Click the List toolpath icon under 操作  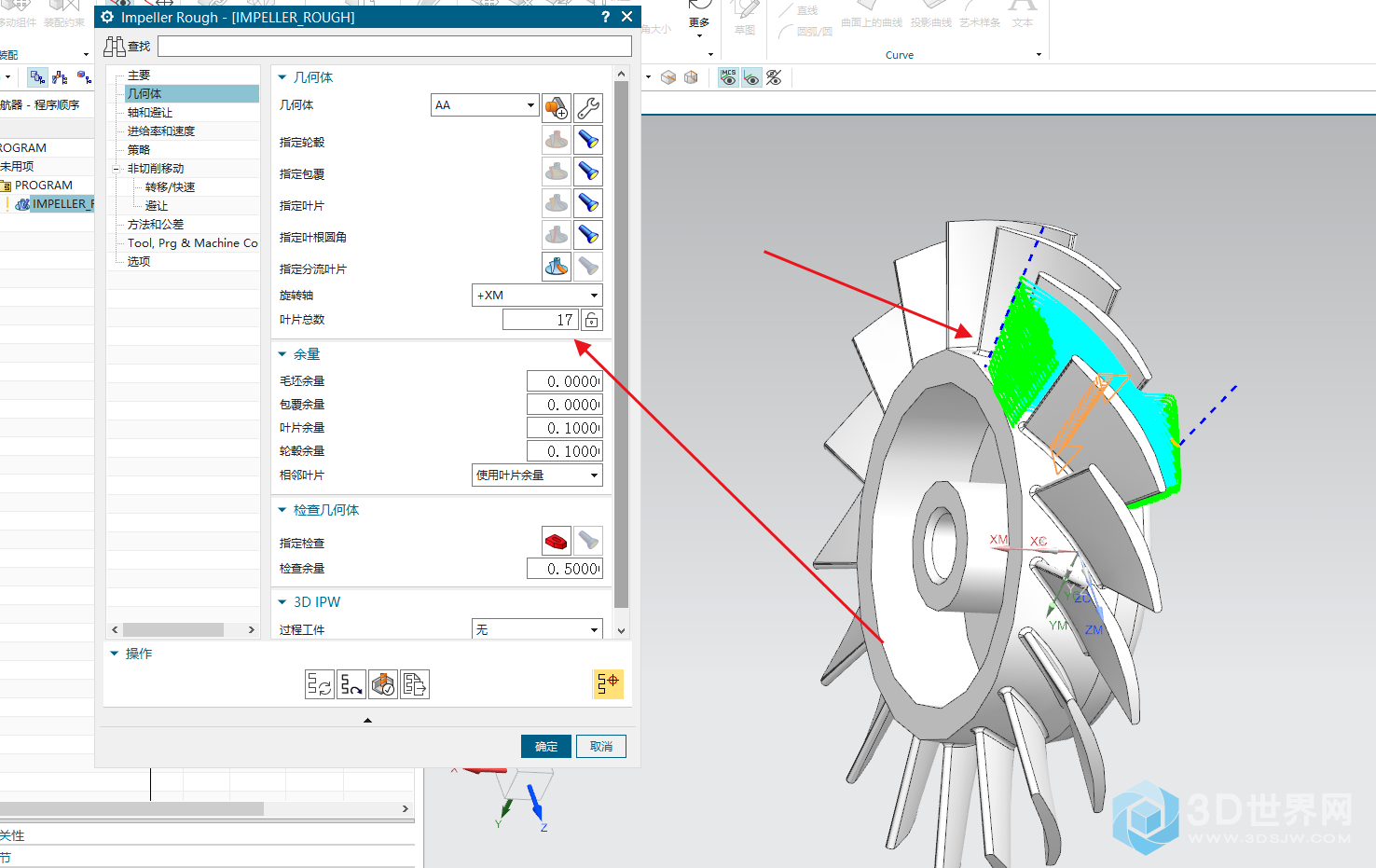415,684
